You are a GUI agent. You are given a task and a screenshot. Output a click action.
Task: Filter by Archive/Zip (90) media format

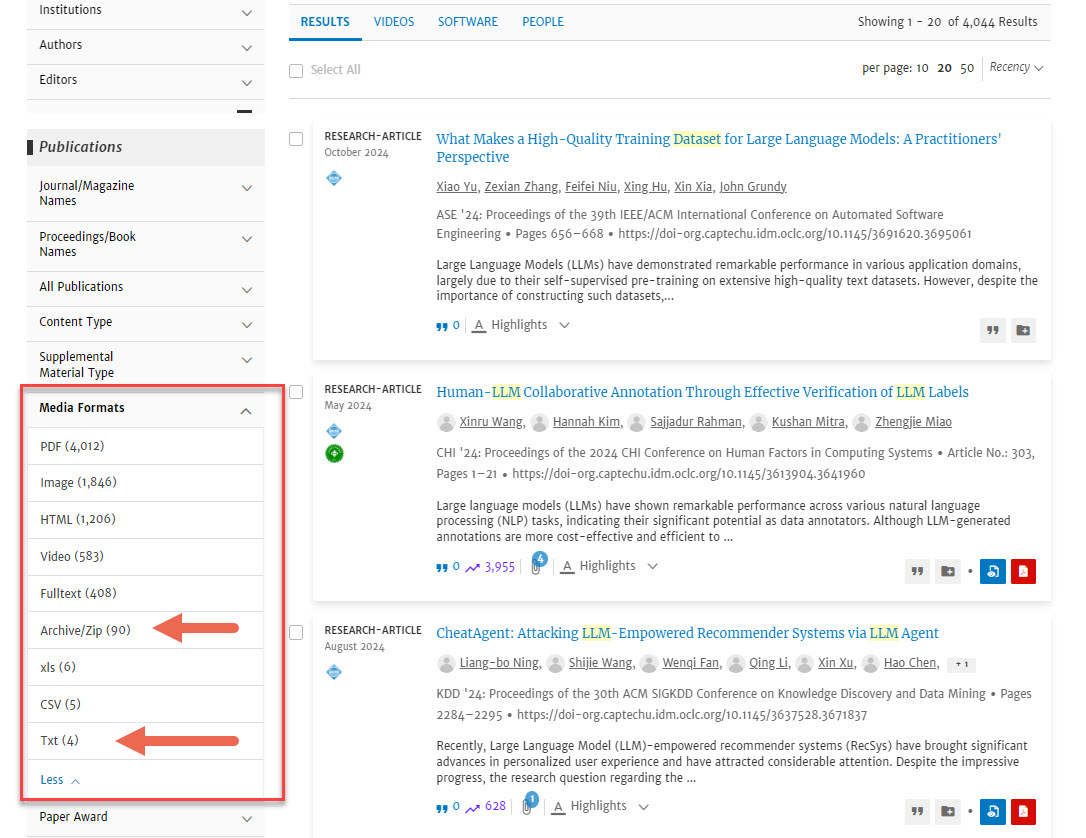(x=85, y=630)
